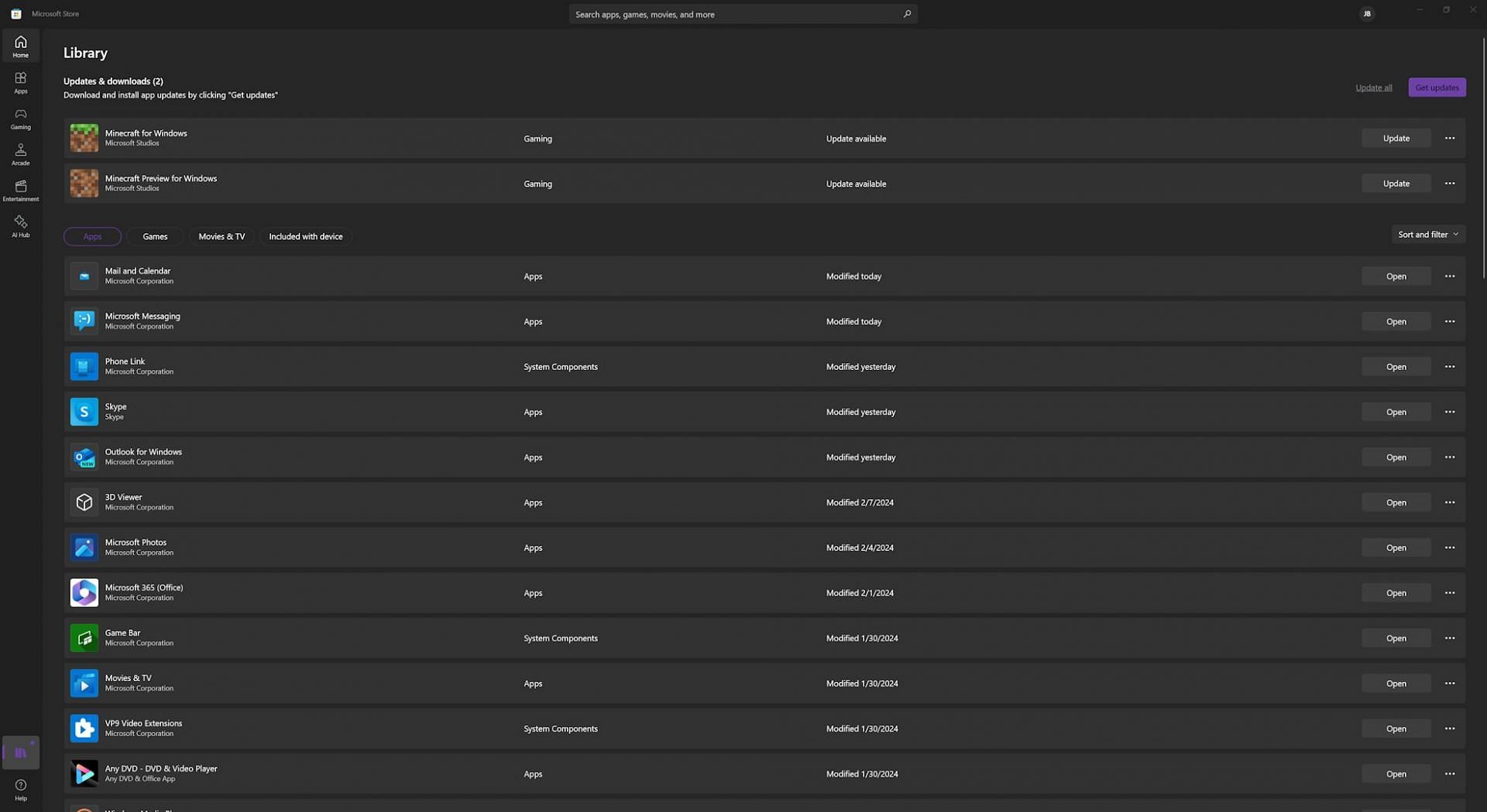Open more options for Minecraft for Windows
The height and width of the screenshot is (812, 1487).
pyautogui.click(x=1449, y=139)
